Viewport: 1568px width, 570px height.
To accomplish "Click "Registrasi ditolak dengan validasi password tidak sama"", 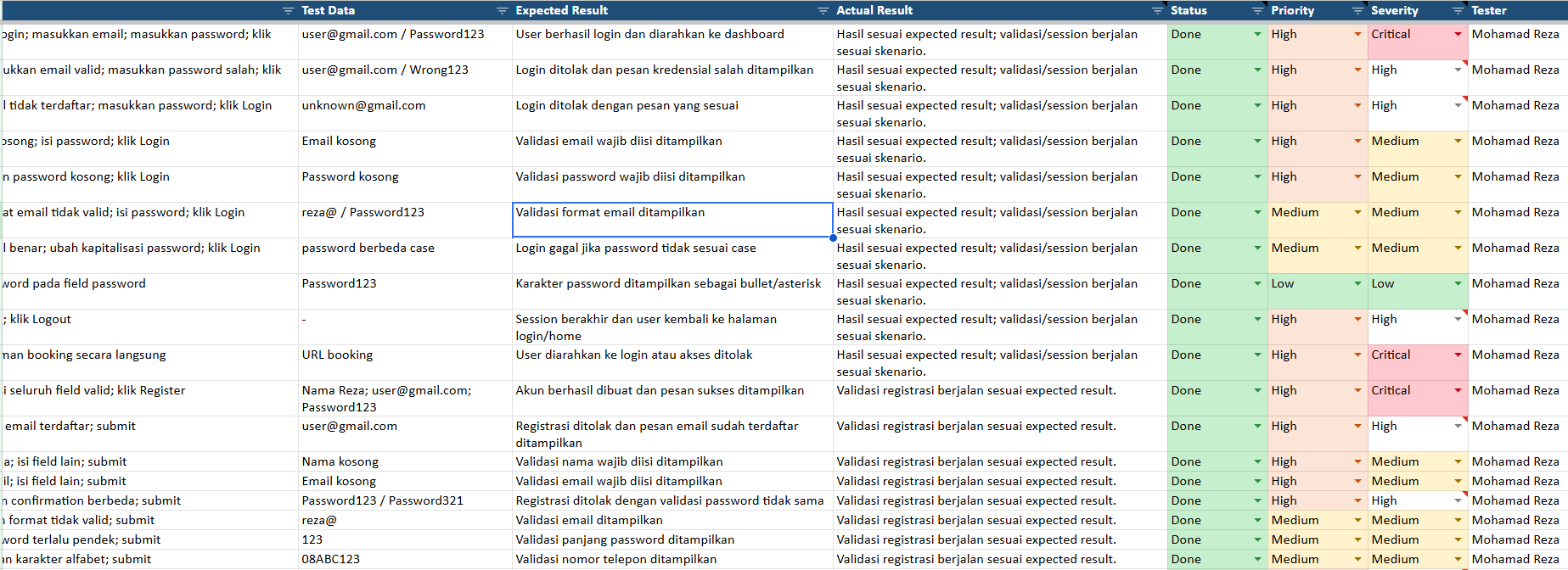I will (672, 501).
